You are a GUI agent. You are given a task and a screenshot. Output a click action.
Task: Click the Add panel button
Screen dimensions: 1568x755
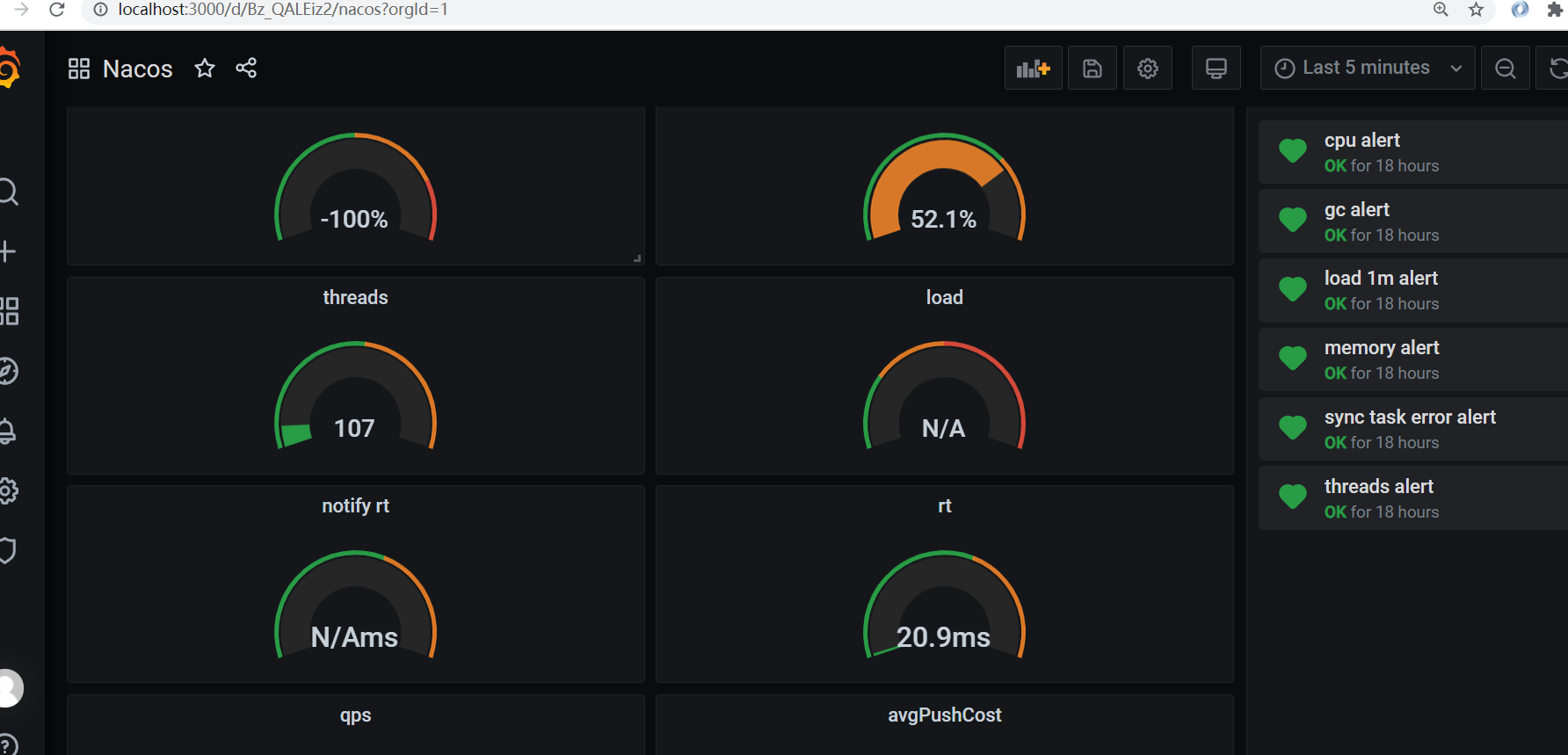tap(1034, 68)
